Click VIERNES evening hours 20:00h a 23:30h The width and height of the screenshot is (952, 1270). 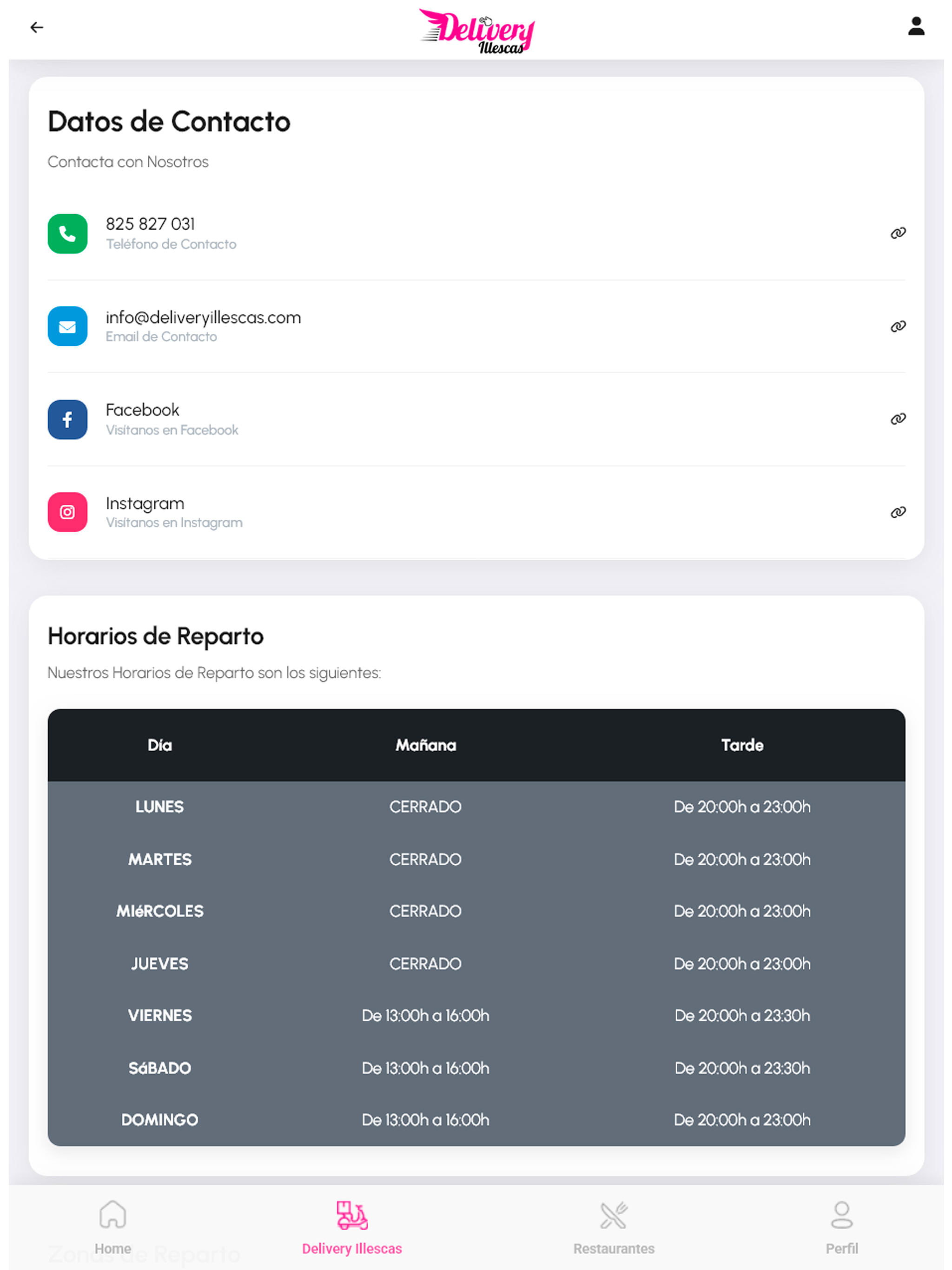tap(742, 1016)
